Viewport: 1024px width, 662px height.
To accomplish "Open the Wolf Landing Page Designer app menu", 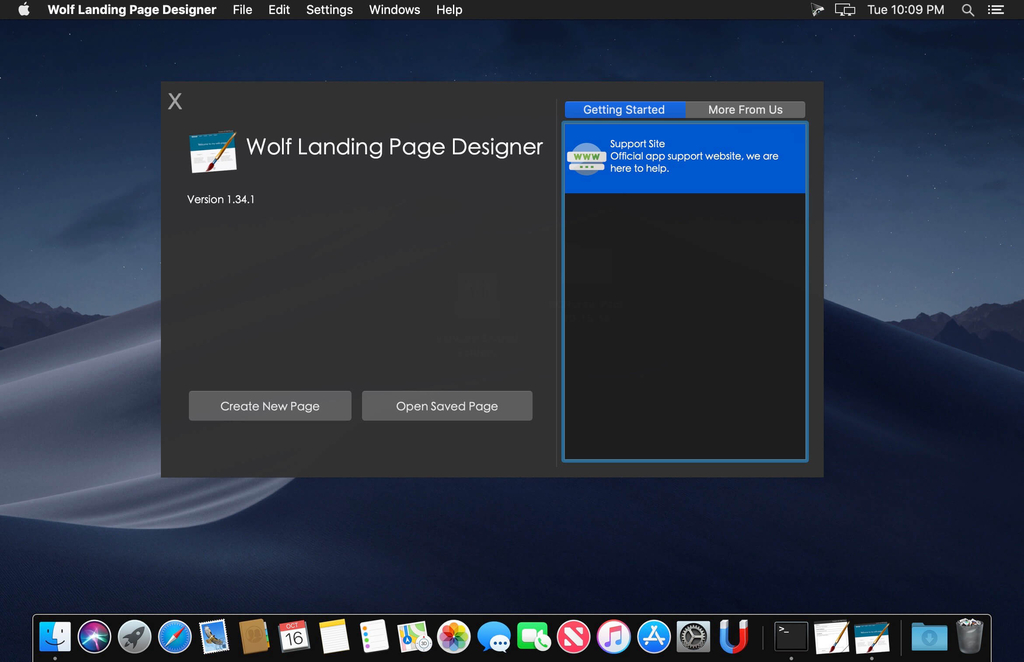I will click(x=132, y=10).
